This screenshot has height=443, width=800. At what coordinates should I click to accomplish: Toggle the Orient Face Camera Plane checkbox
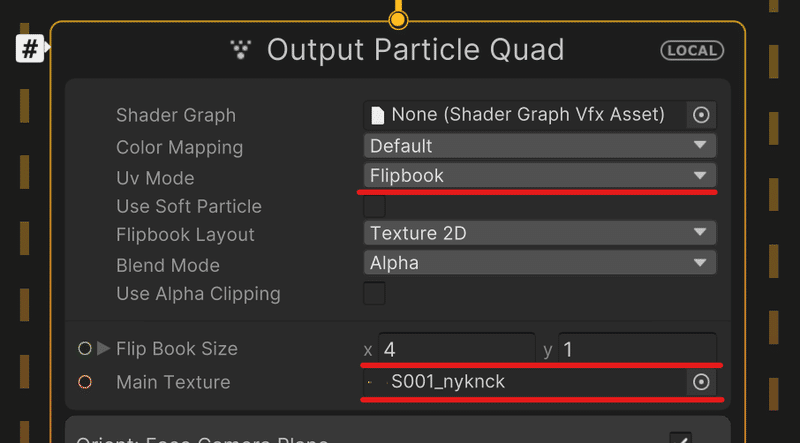point(680,438)
